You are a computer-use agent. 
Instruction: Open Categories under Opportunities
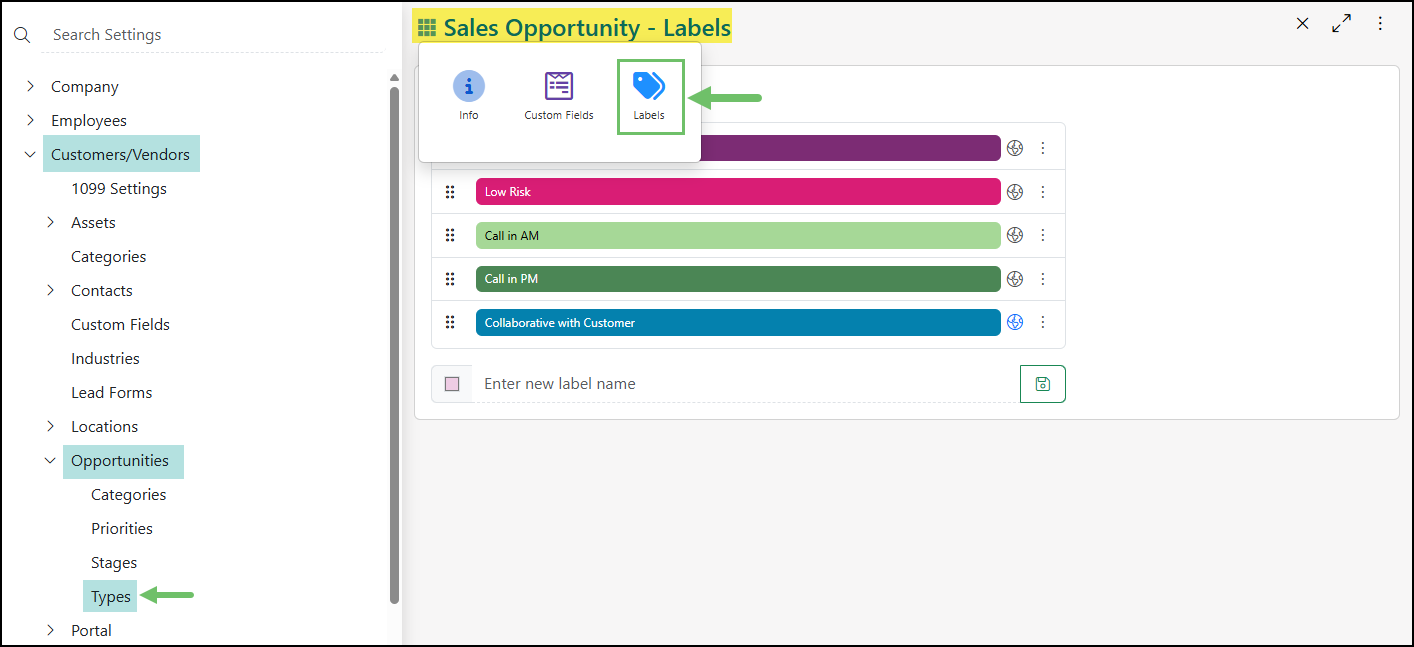coord(128,495)
